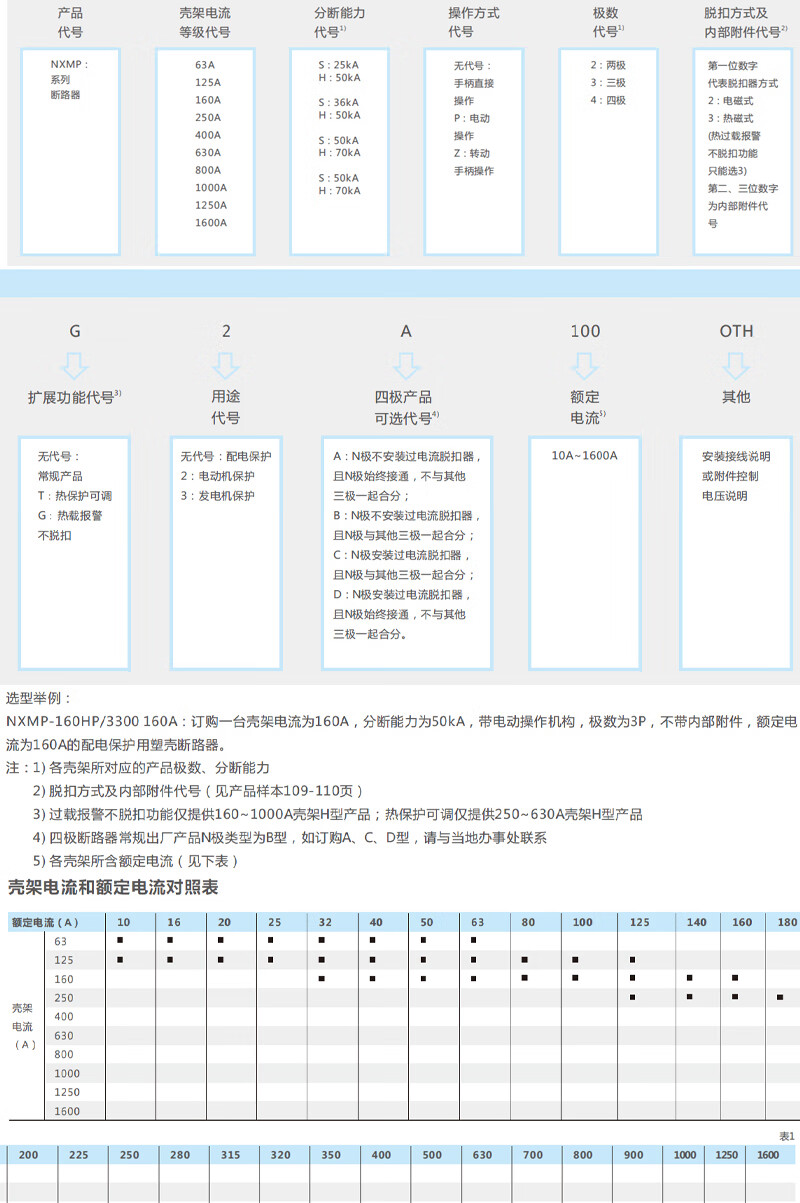Click the Z：转动手柄操作 option text

point(473,162)
